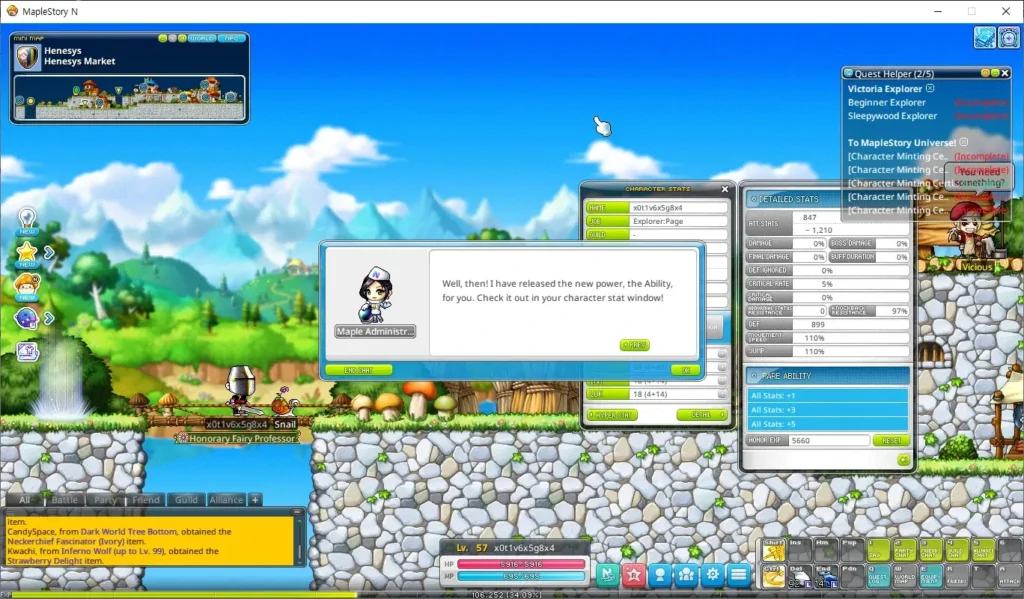Open the shirt icon on the left sidebar
Image resolution: width=1024 pixels, height=599 pixels.
[27, 352]
